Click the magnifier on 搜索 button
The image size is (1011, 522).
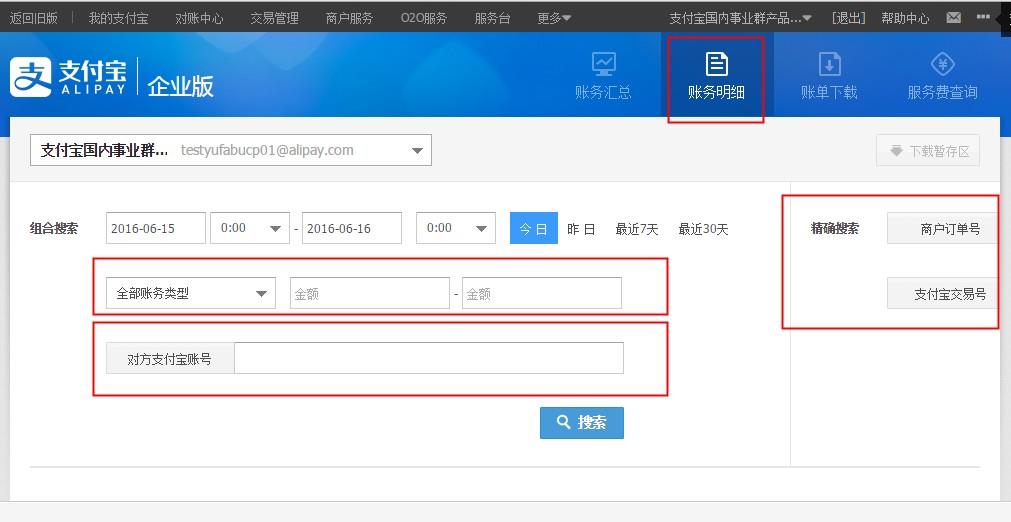(564, 422)
